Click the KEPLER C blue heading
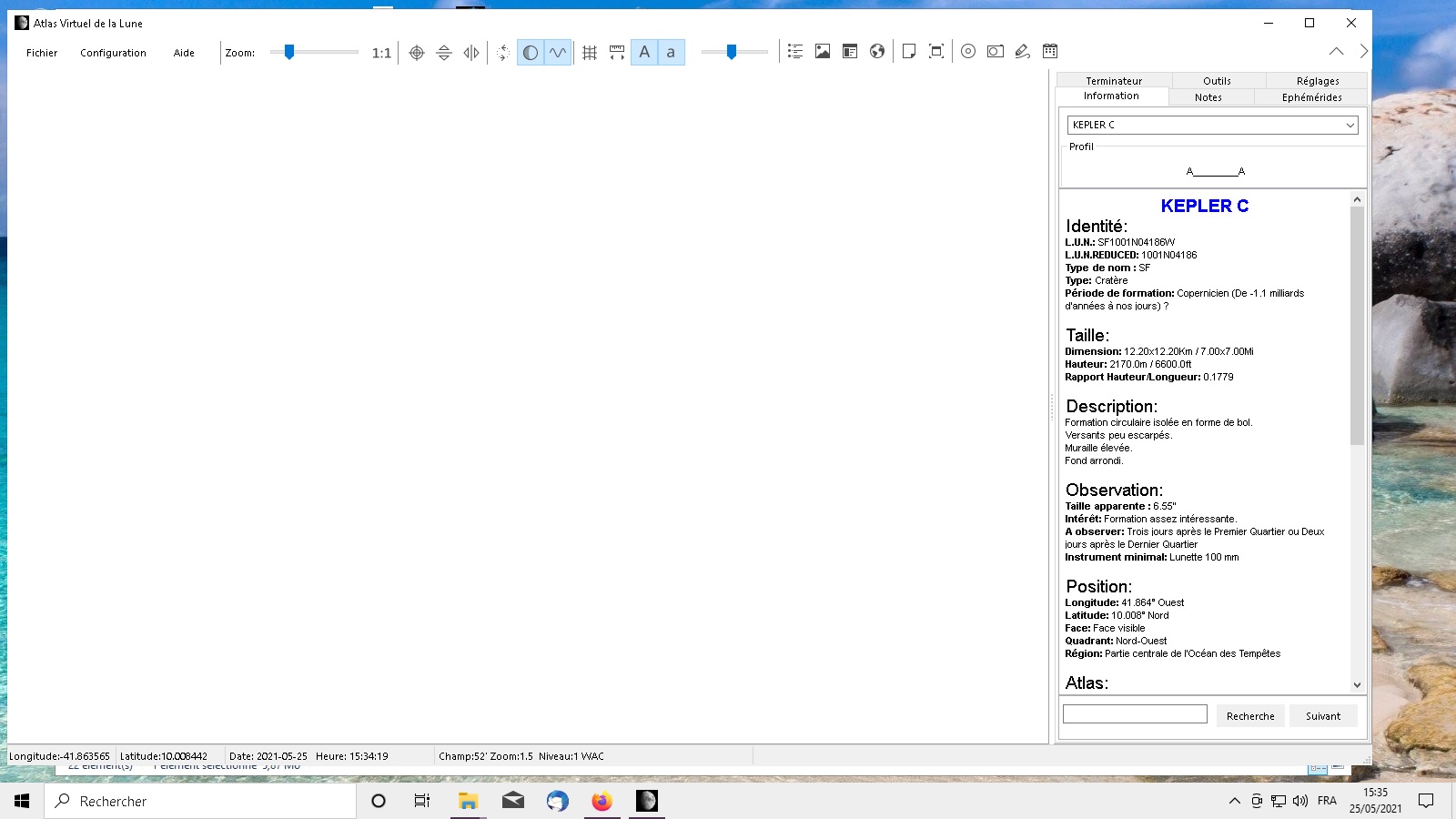 1205,207
